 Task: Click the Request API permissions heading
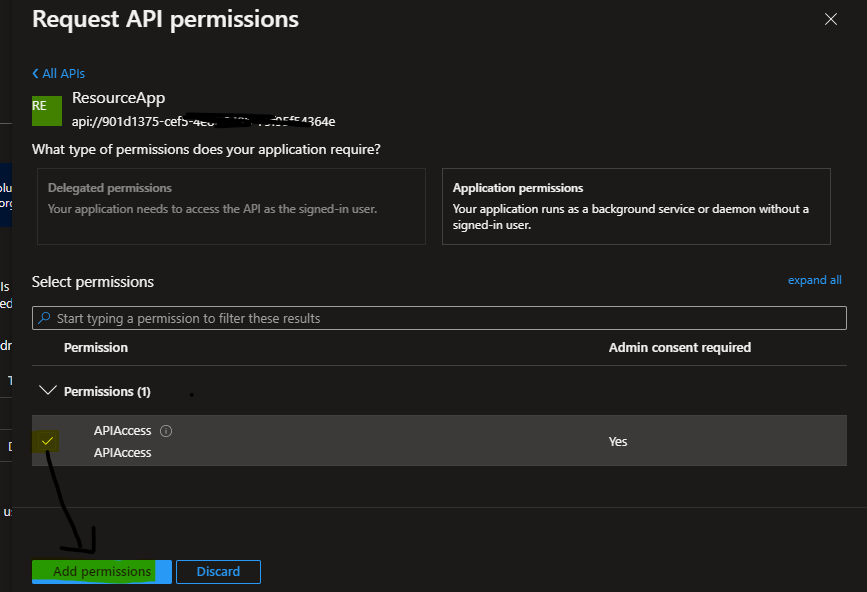click(x=165, y=19)
